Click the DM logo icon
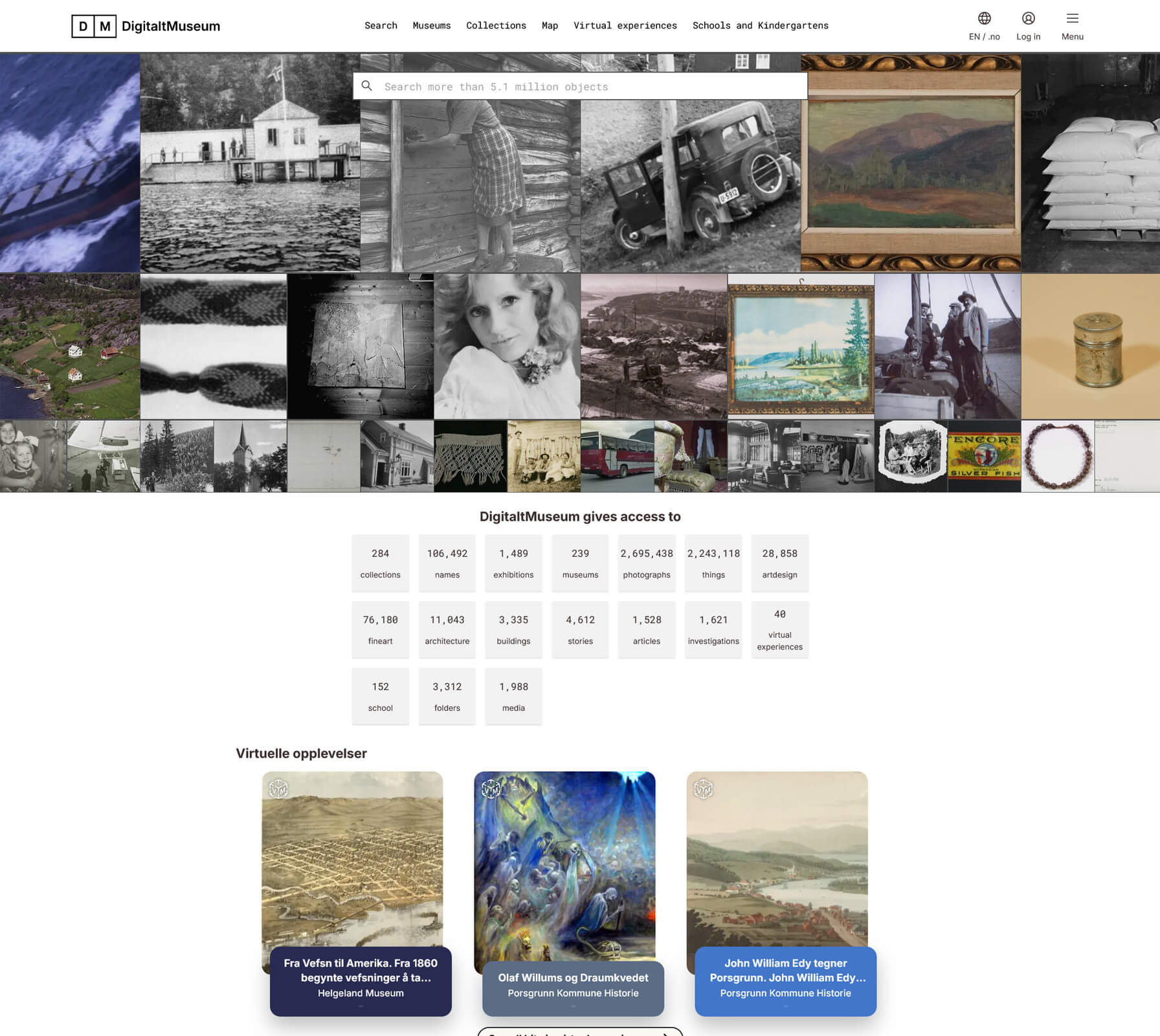 pos(94,26)
